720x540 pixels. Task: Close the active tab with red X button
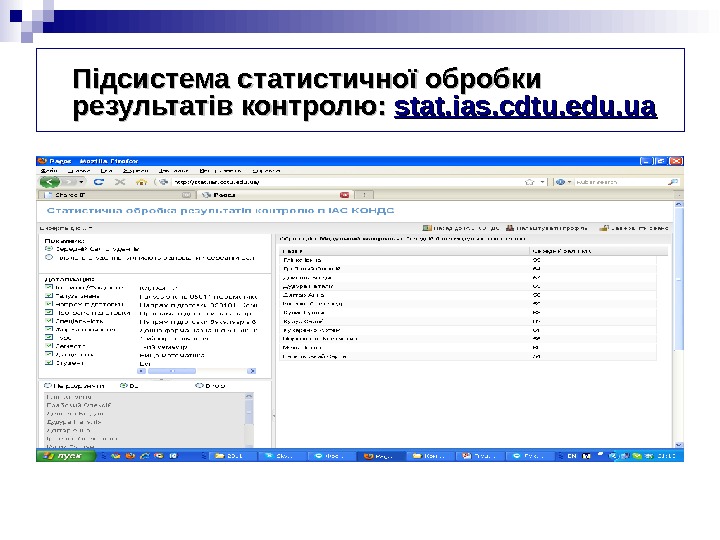point(344,195)
